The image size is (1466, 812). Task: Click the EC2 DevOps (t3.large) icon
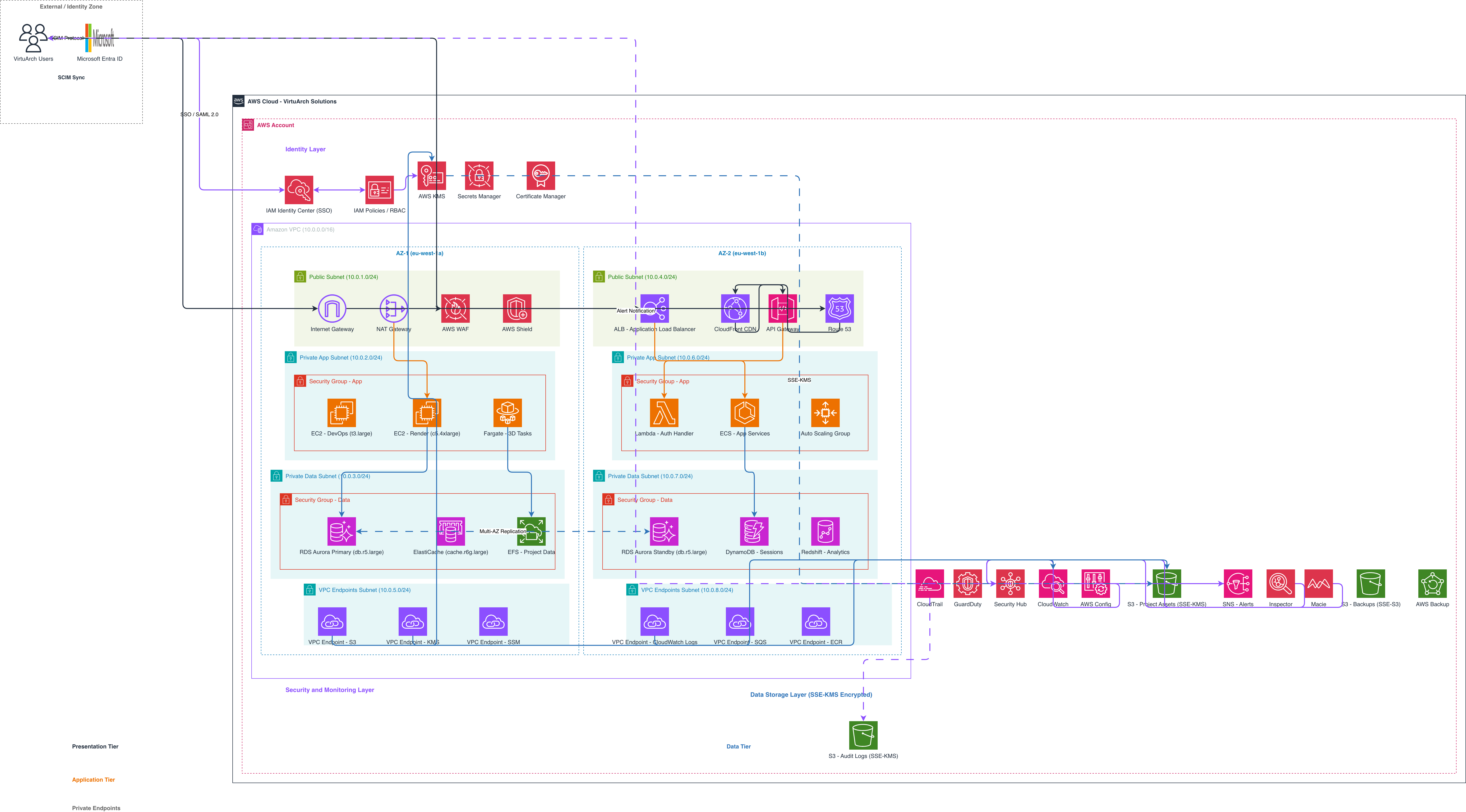click(x=341, y=413)
